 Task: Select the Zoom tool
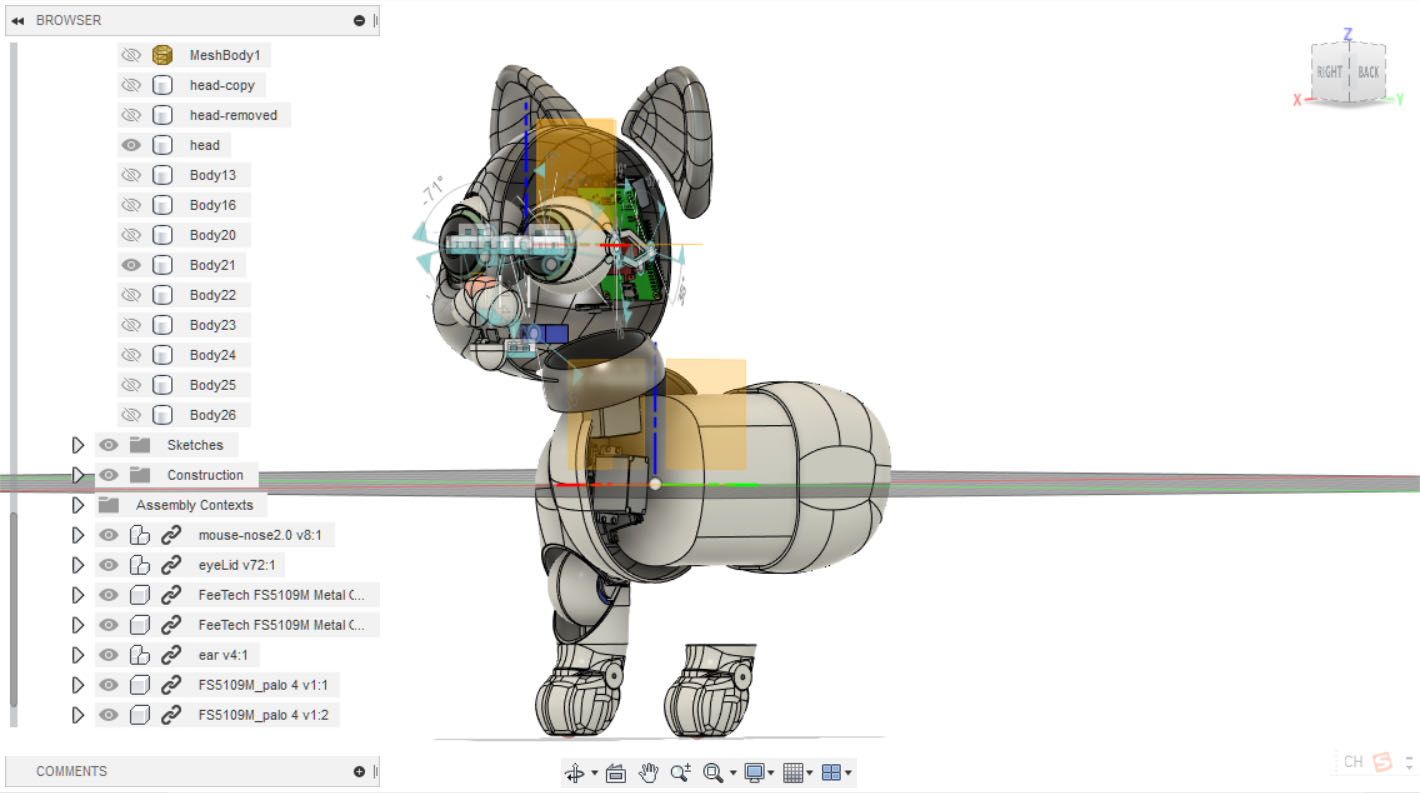click(x=681, y=772)
